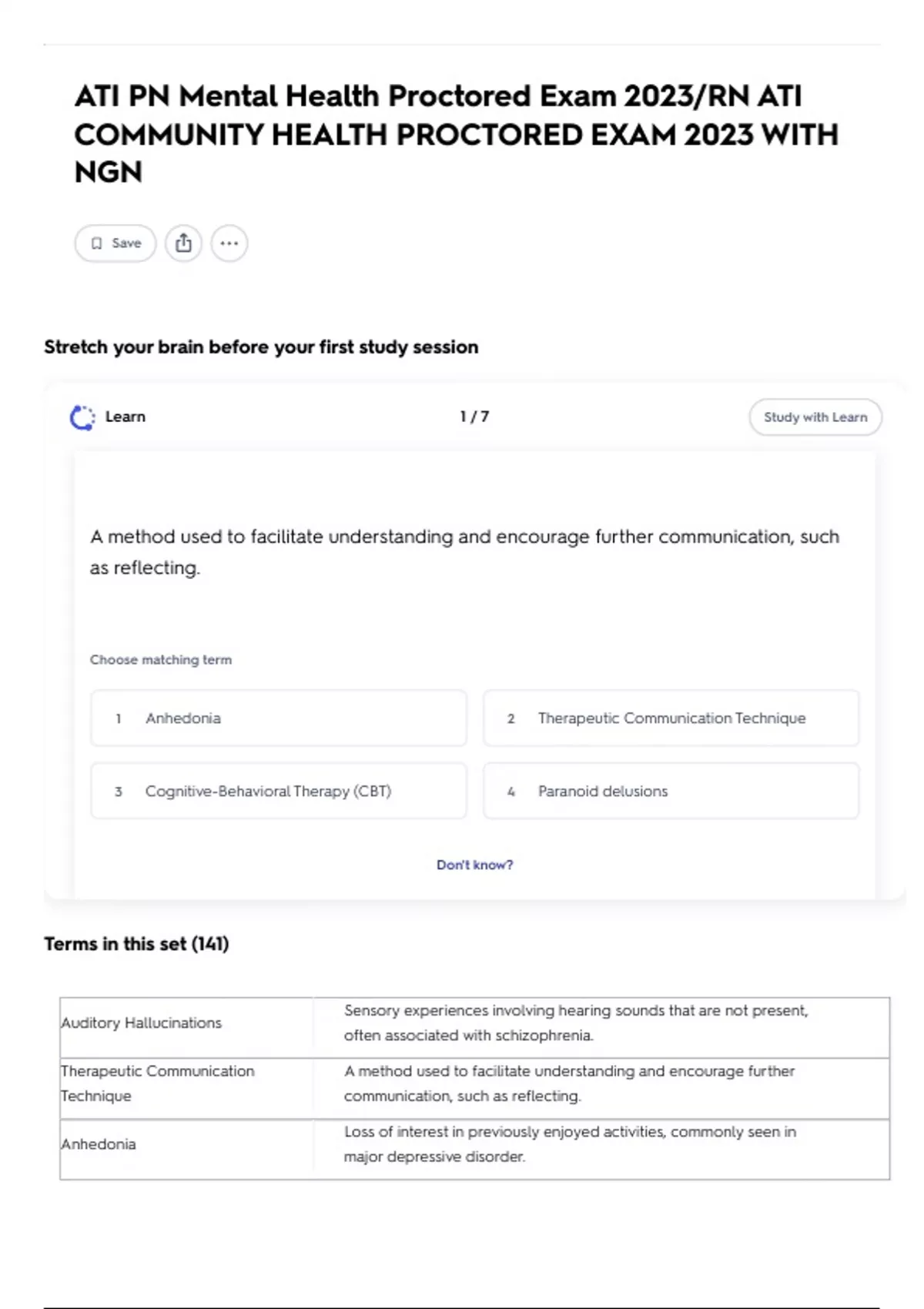Select Cognitive-Behavioral Therapy (CBT) answer
The height and width of the screenshot is (1309, 924).
[279, 791]
